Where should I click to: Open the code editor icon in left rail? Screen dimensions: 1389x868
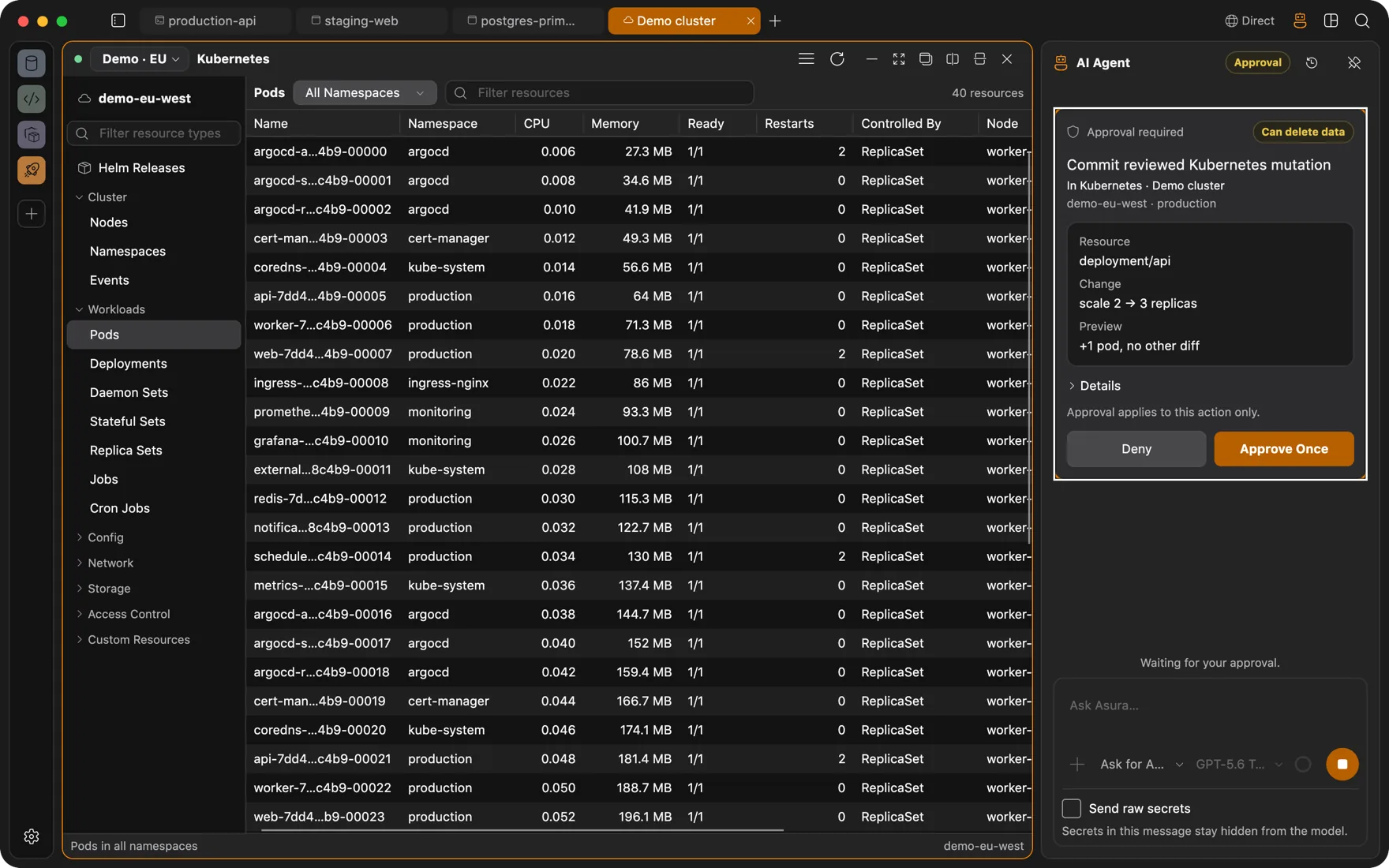[x=32, y=99]
